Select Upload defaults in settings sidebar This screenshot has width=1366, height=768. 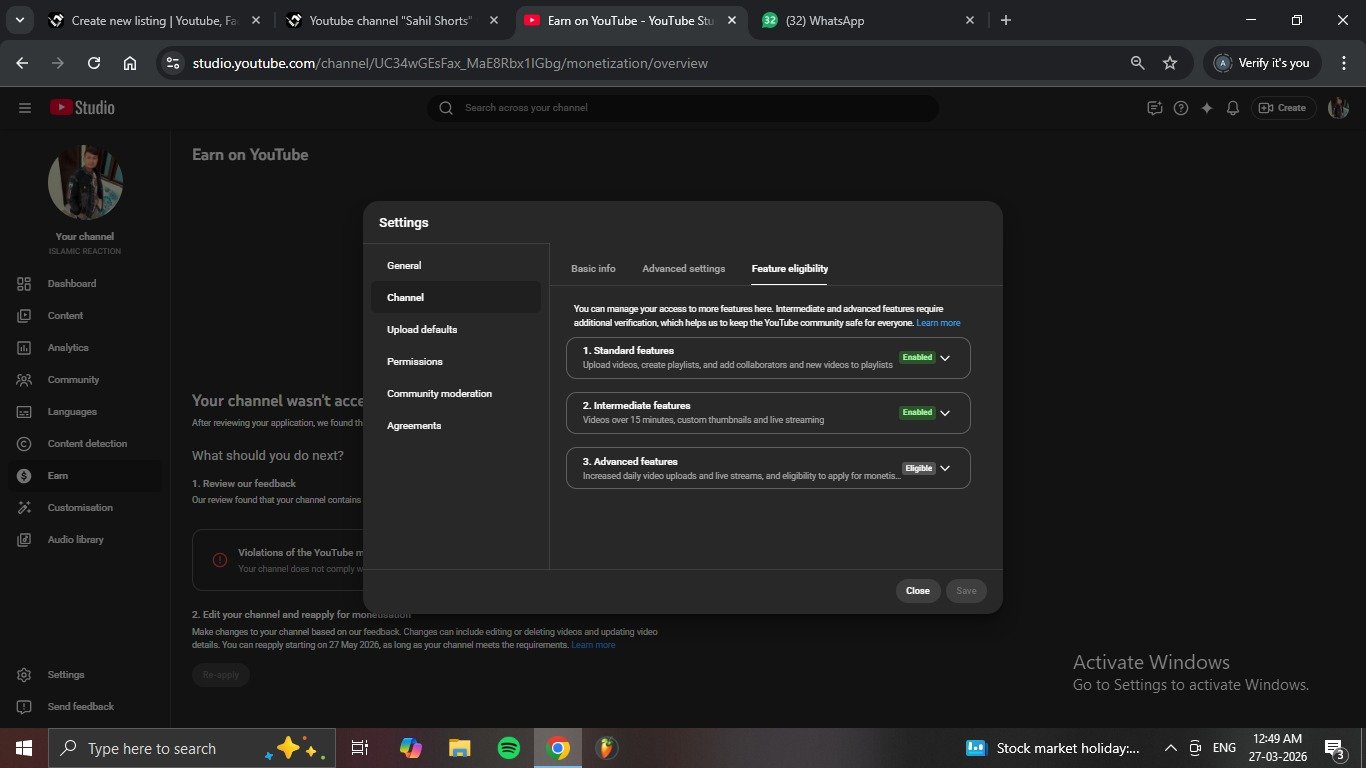coord(422,330)
